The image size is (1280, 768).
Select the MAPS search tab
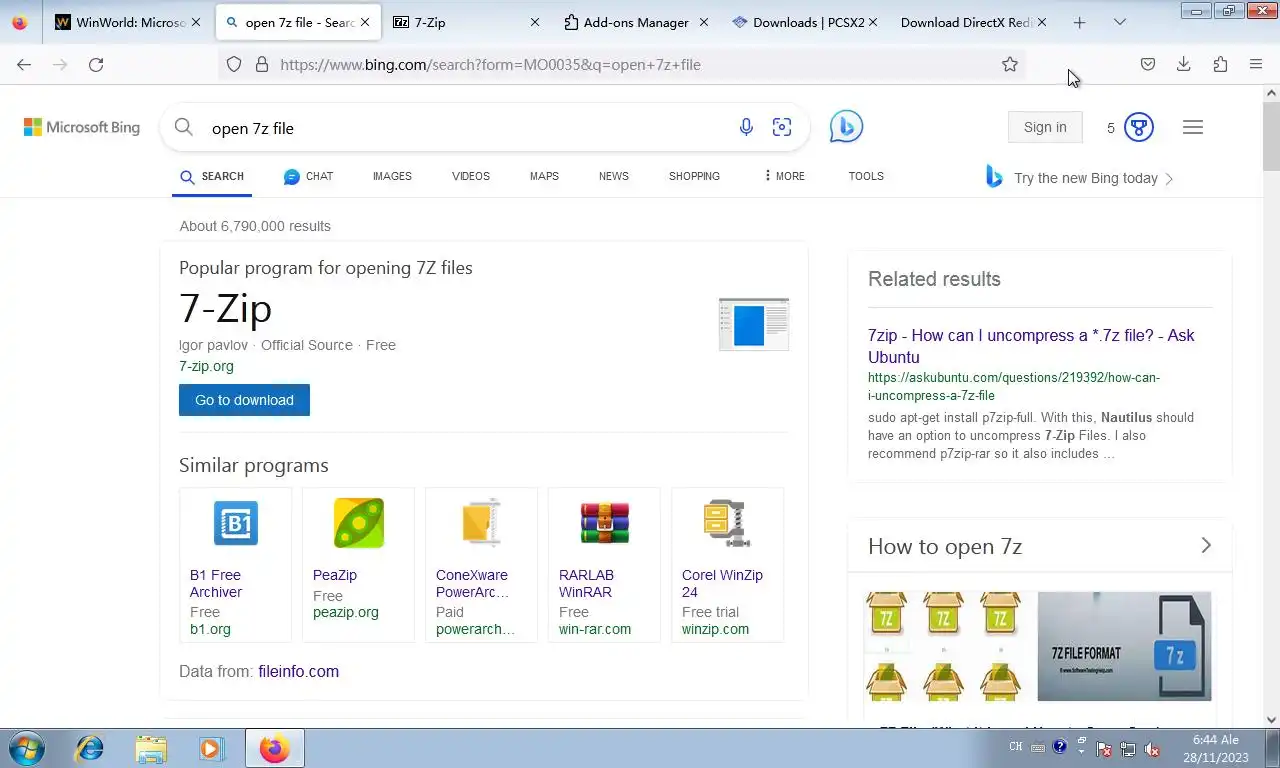[x=544, y=176]
